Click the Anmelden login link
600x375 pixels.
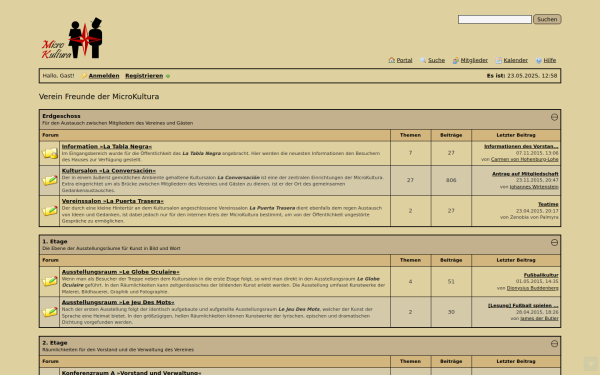pos(104,76)
